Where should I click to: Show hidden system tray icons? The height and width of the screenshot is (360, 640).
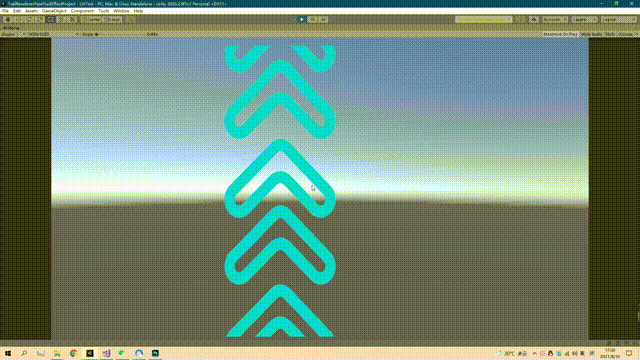pos(534,353)
